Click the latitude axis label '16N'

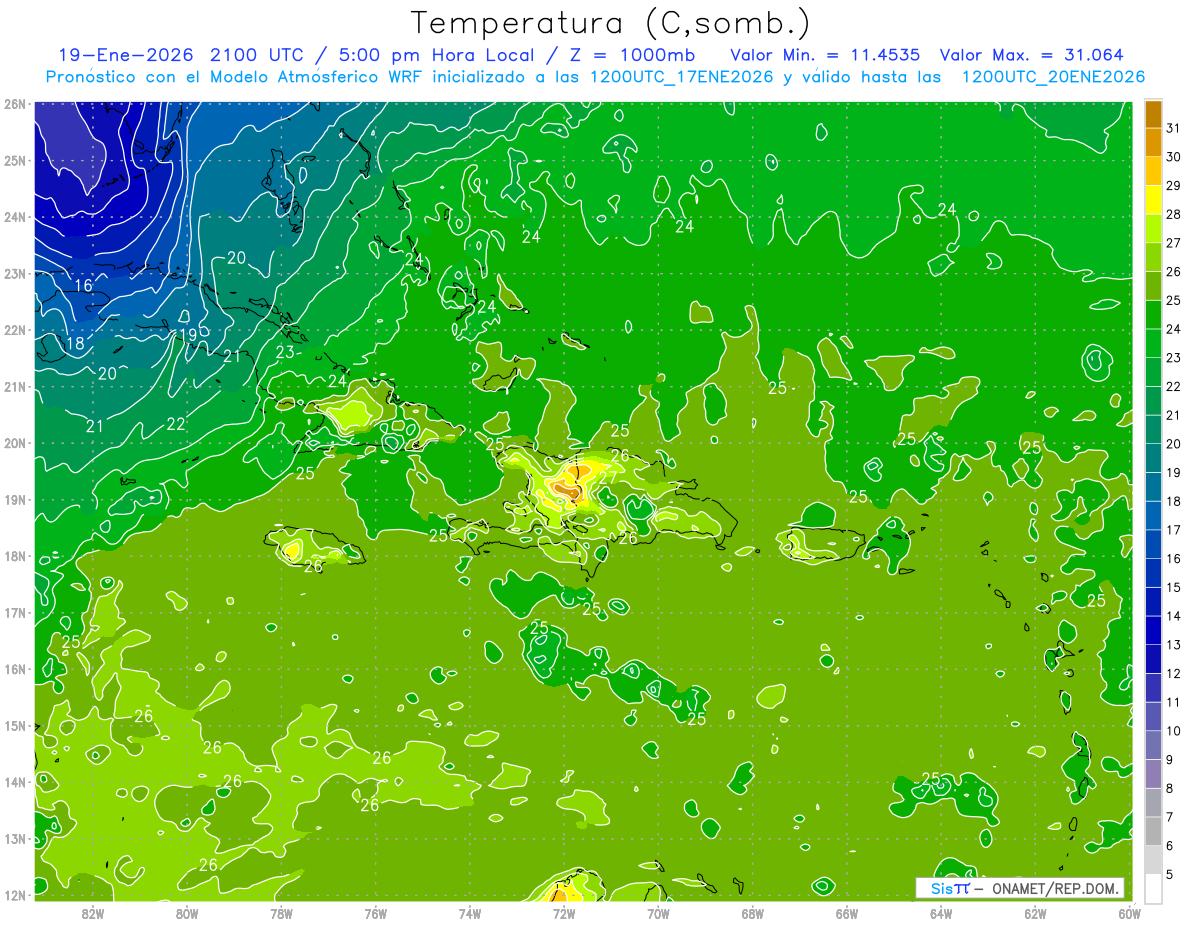14,669
